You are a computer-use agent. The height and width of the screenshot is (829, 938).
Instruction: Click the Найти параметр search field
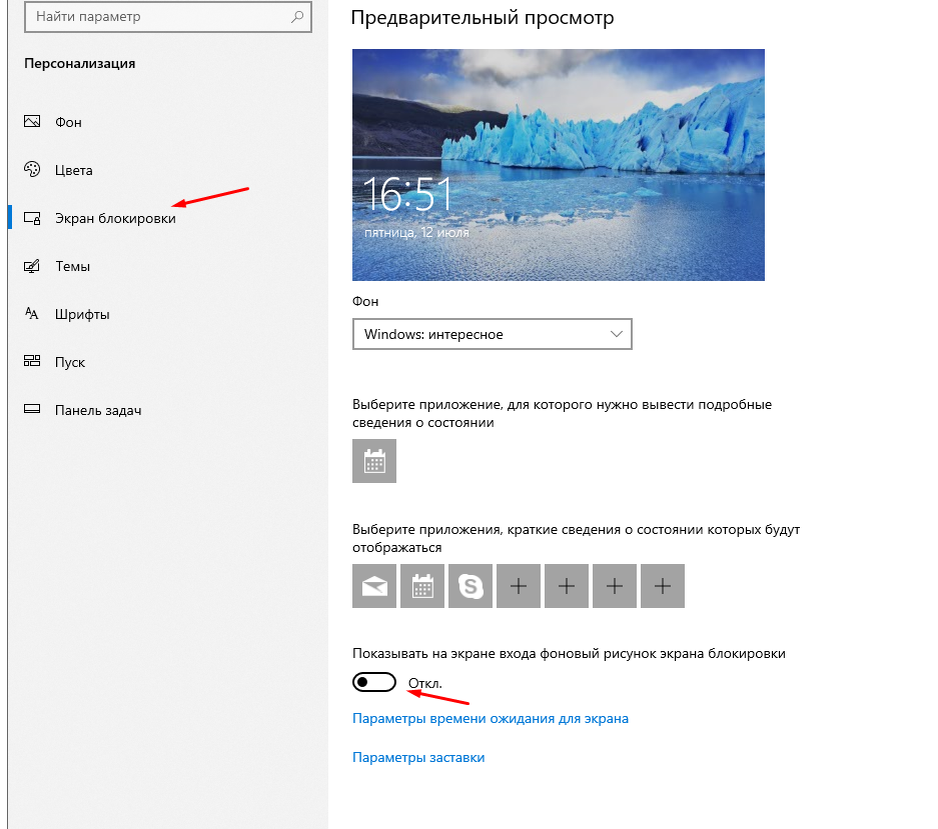click(168, 17)
